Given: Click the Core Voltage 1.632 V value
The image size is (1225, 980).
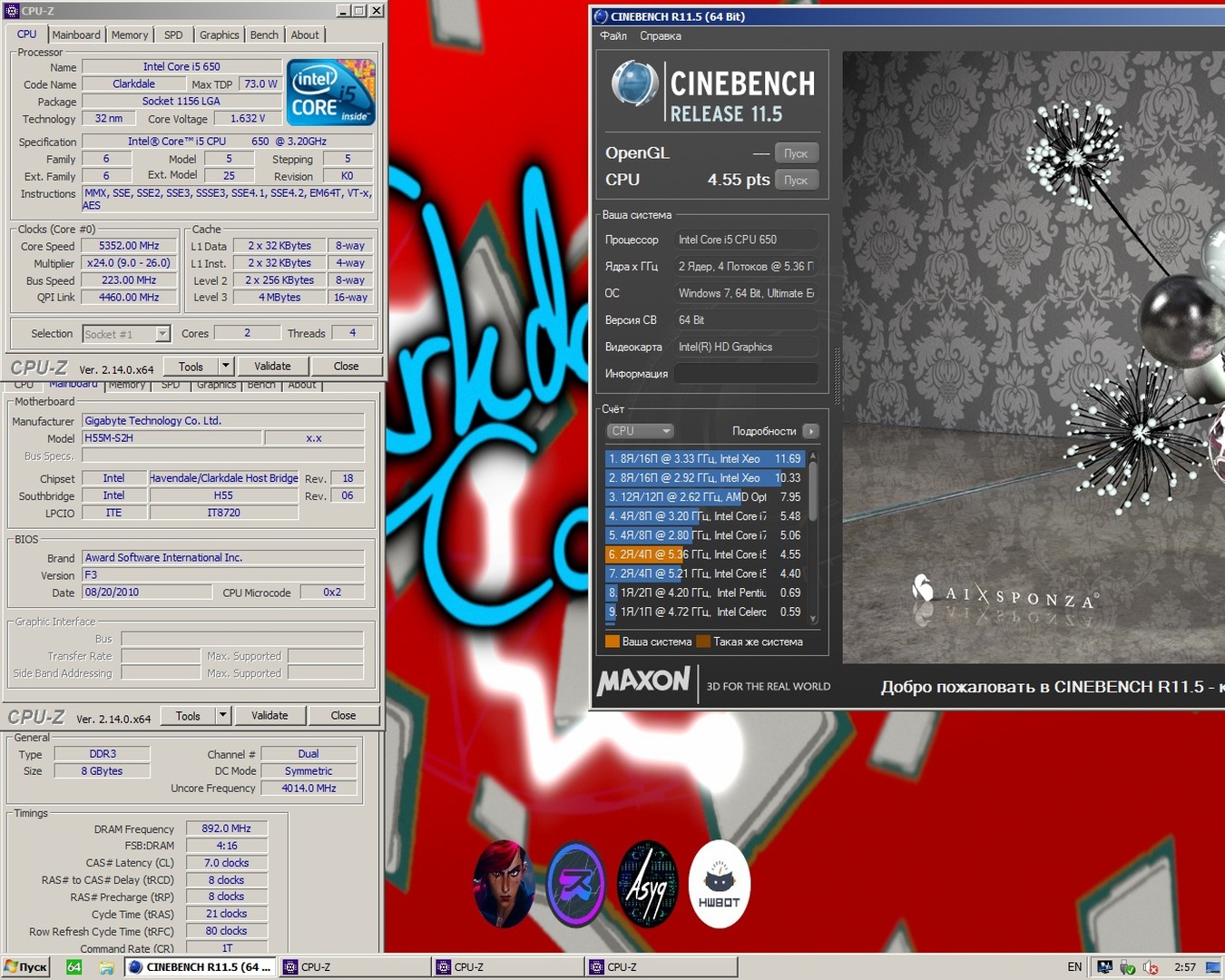Looking at the screenshot, I should click(248, 119).
